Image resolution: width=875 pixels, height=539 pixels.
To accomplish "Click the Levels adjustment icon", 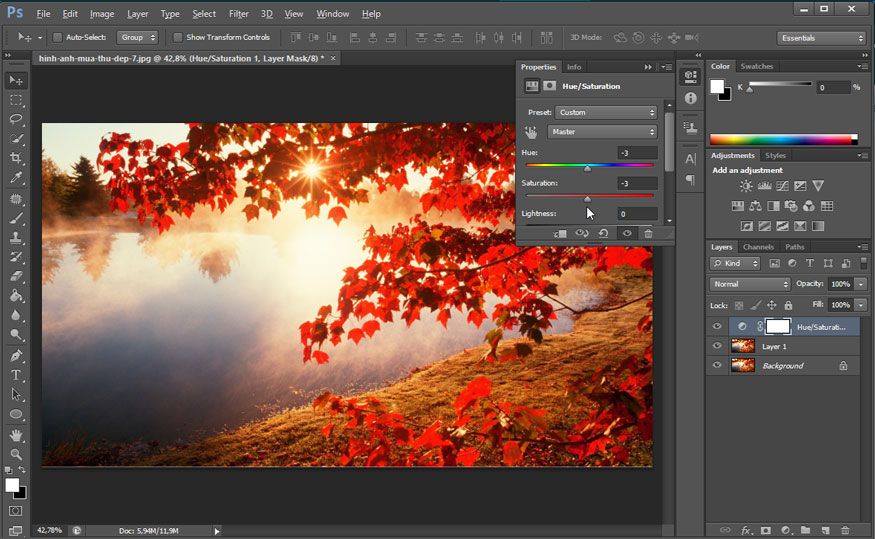I will pyautogui.click(x=764, y=186).
